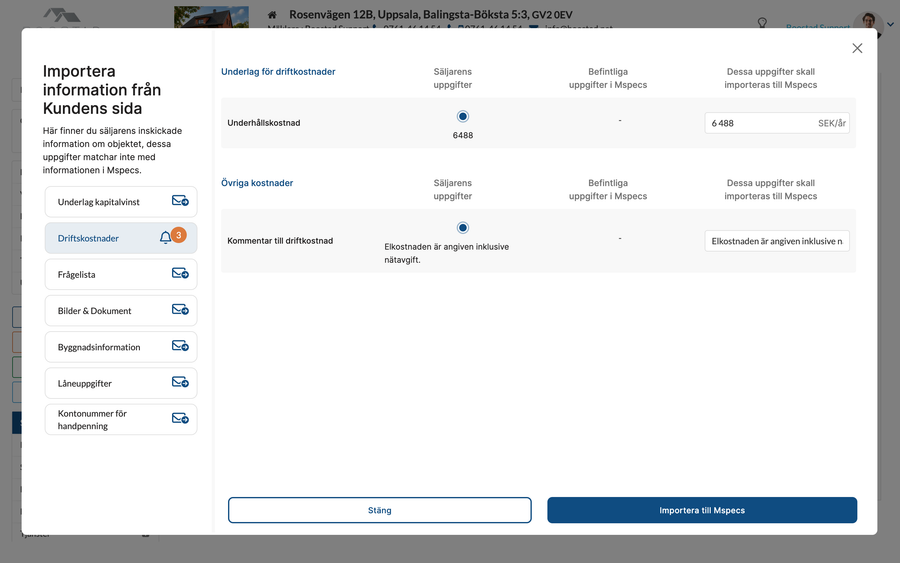Image resolution: width=900 pixels, height=563 pixels.
Task: Click the driftkostnad comment import input field
Action: pos(777,241)
